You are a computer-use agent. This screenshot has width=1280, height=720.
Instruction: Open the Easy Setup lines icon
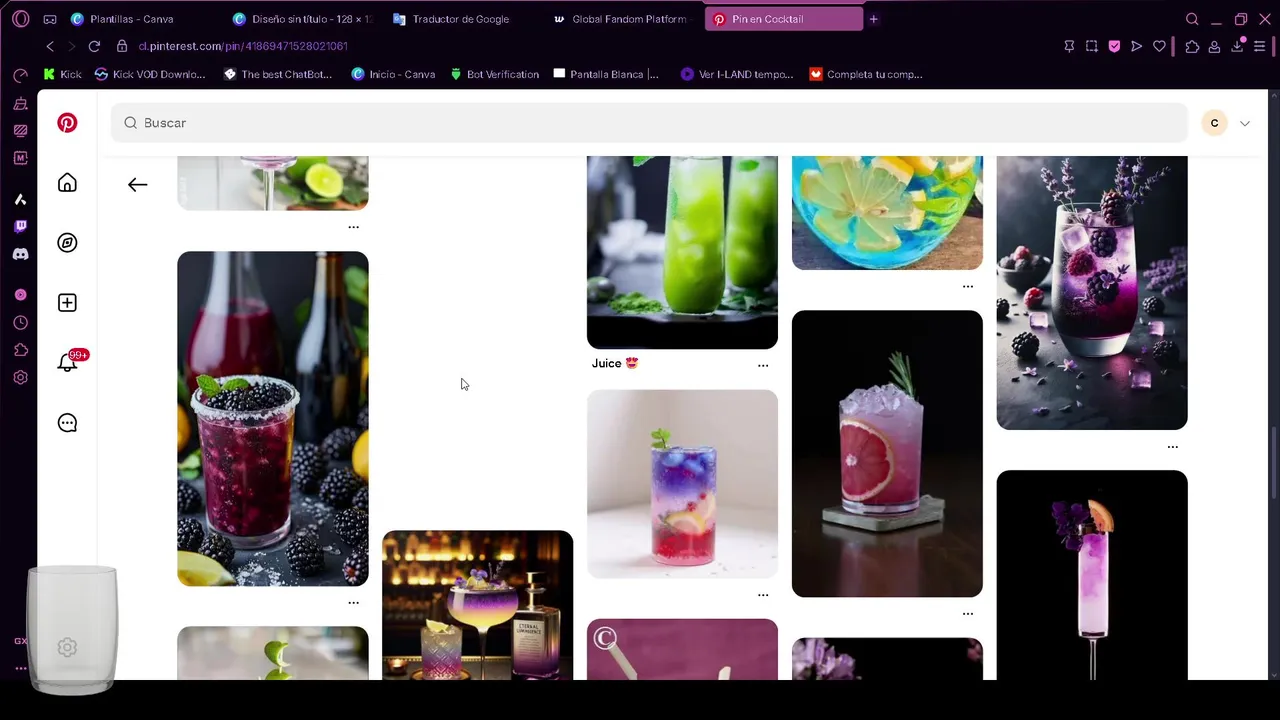(1260, 46)
